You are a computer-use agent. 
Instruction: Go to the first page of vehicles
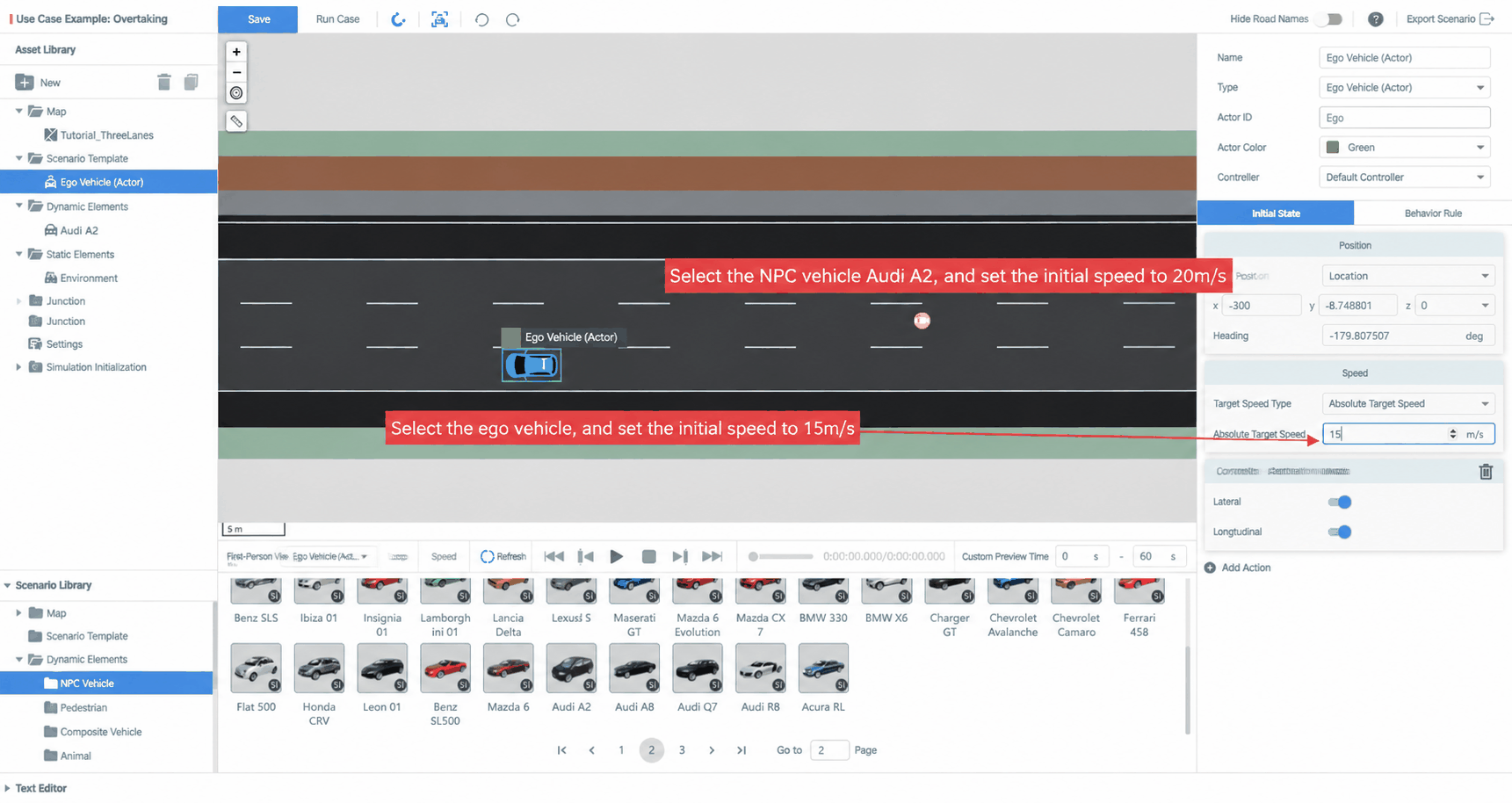(561, 750)
